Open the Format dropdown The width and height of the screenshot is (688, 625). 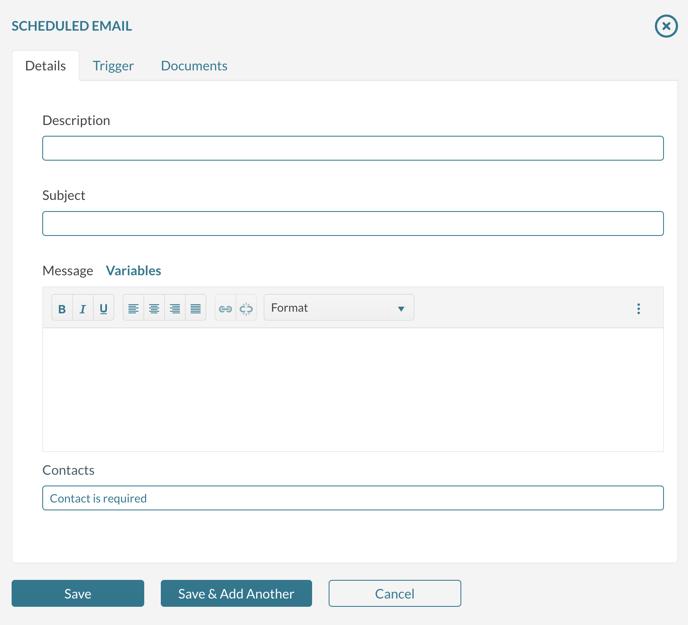point(338,308)
